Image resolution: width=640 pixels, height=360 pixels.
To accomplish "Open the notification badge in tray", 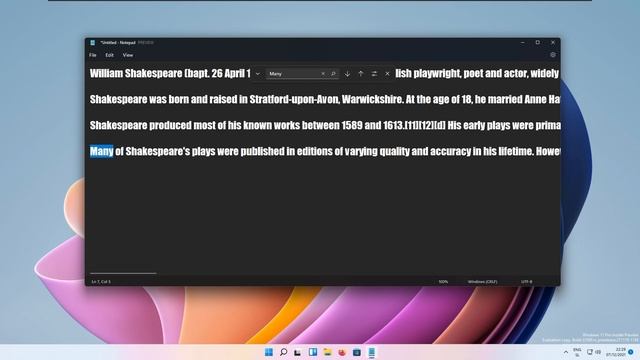I will point(631,352).
